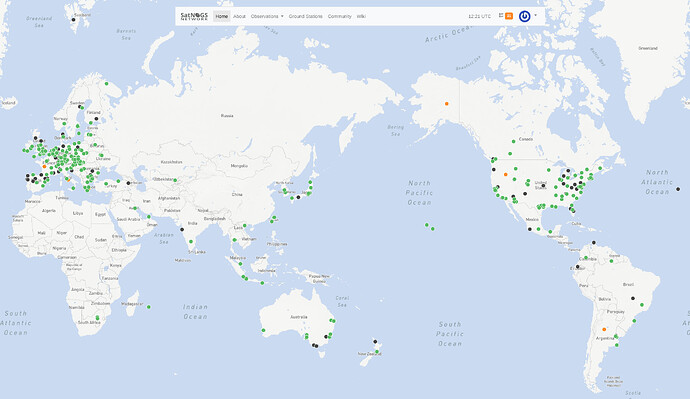
Task: Select the orange marker in Argentina
Action: pyautogui.click(x=604, y=329)
